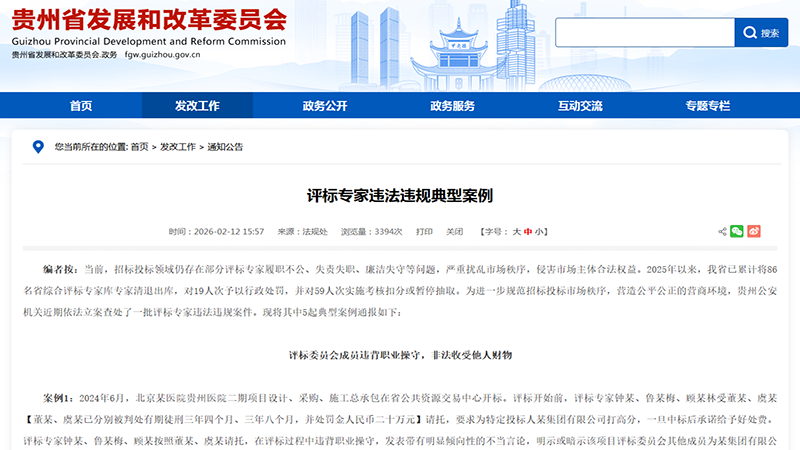800x450 pixels.
Task: Go to 首页 in the breadcrumb
Action: pos(139,147)
